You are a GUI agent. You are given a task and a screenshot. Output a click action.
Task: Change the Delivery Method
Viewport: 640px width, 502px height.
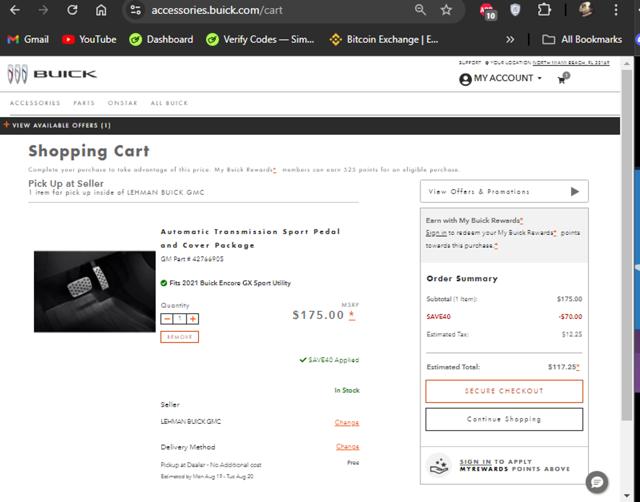(x=347, y=447)
